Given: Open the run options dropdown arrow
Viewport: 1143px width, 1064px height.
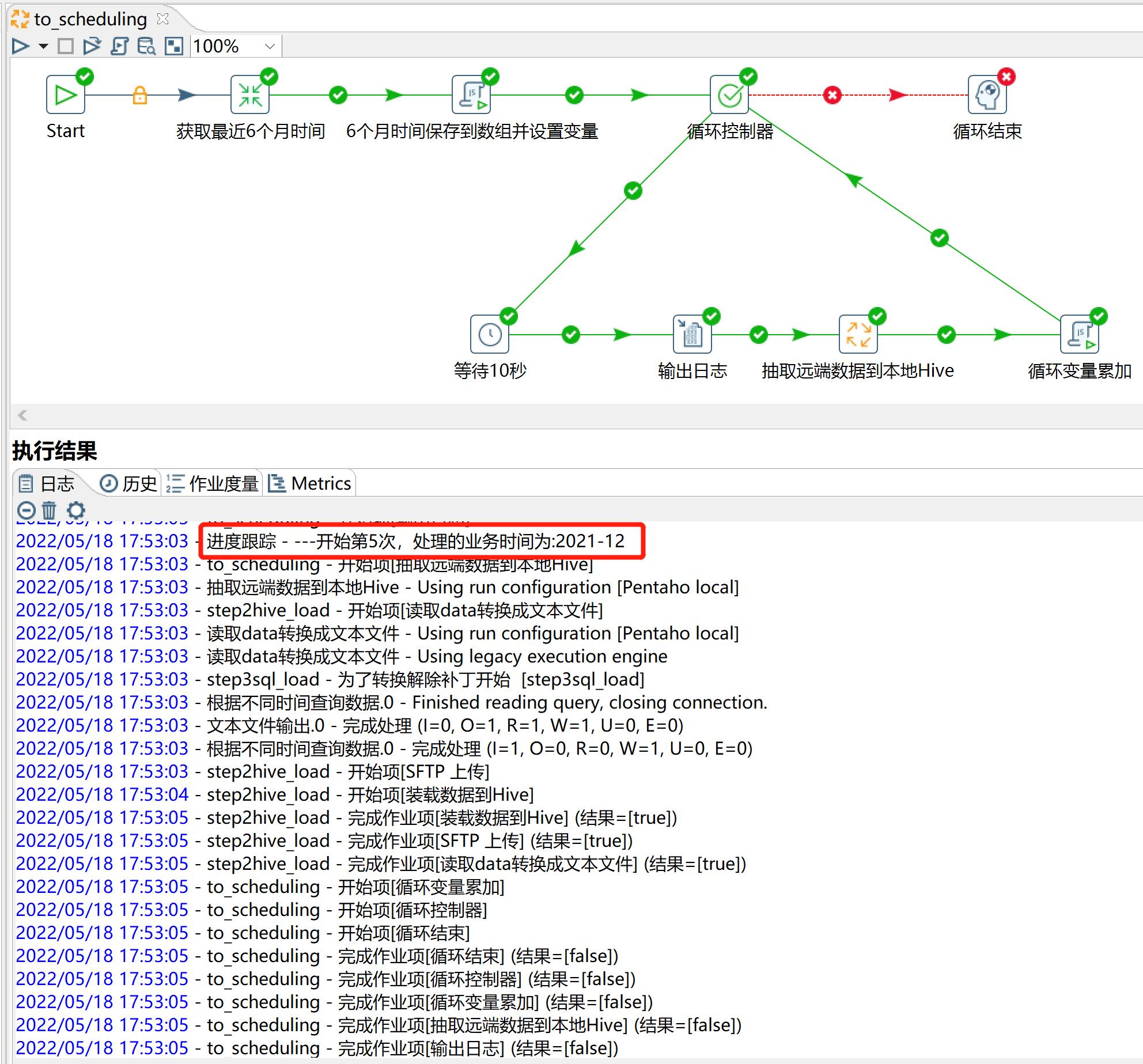Looking at the screenshot, I should pyautogui.click(x=43, y=46).
